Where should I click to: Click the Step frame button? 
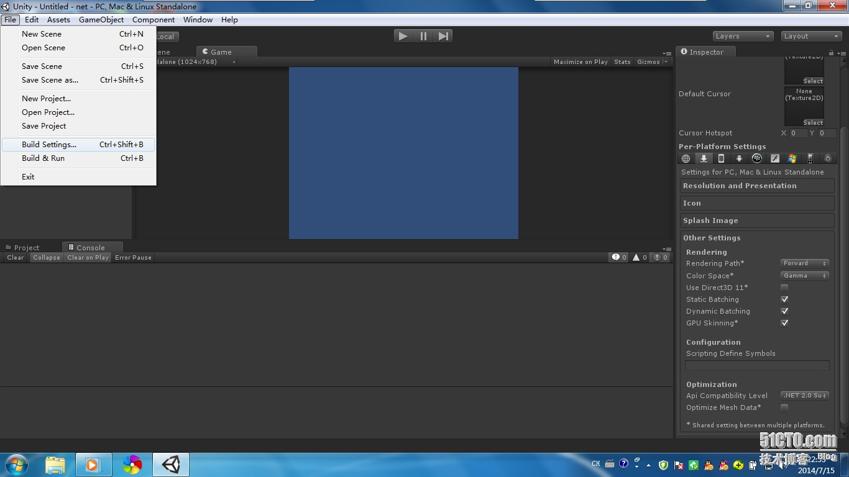pyautogui.click(x=443, y=36)
